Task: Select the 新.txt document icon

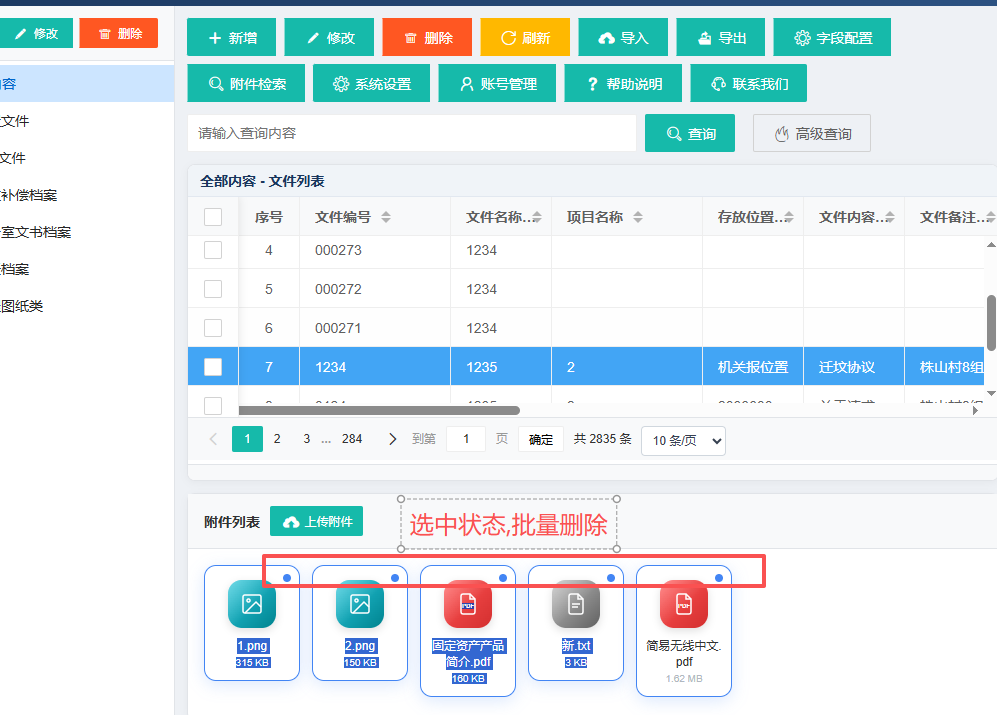Action: [576, 604]
